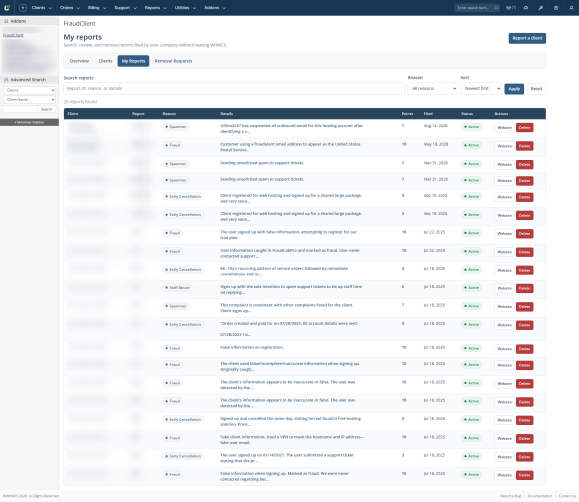Screen dimensions: 579x502
Task: Click the WHMCS logo icon
Action: [x=7, y=7]
